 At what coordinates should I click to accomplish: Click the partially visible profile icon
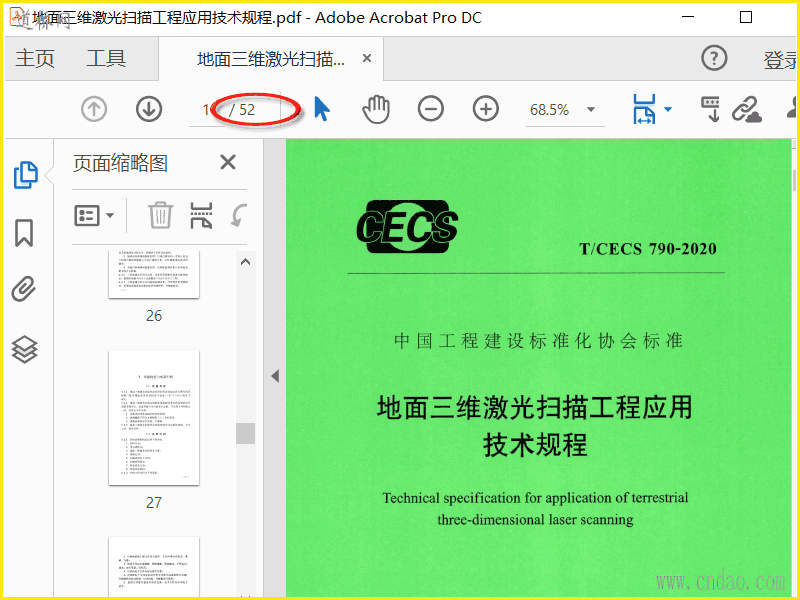791,108
